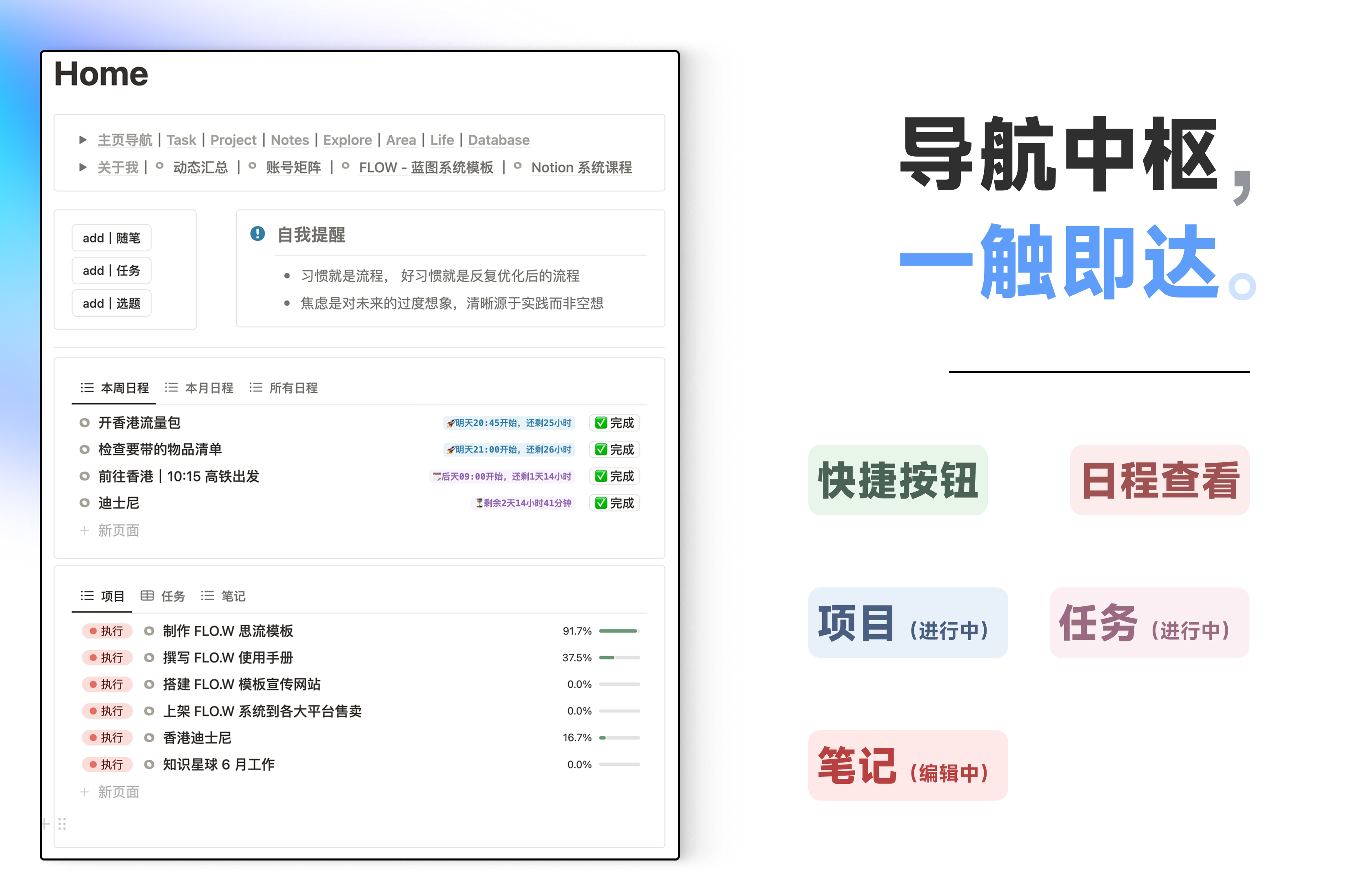
Task: Open project 香港迪士尼
Action: click(x=197, y=738)
